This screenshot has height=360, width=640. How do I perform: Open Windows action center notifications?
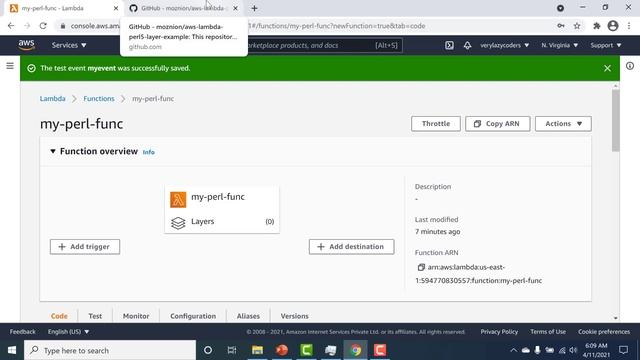(x=623, y=350)
